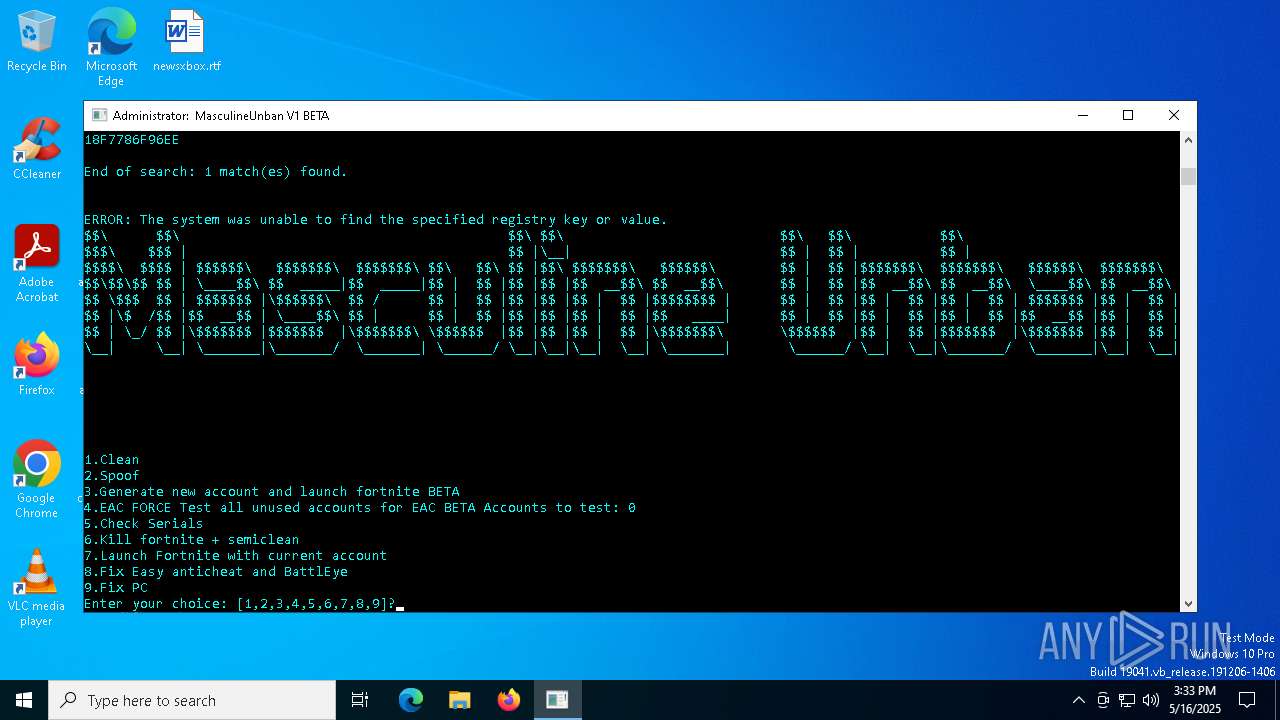This screenshot has width=1280, height=720.
Task: Open the clock showing 3:33 PM
Action: [x=1195, y=700]
